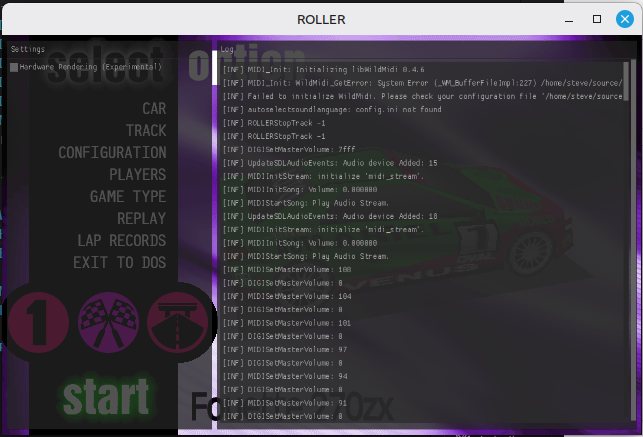The width and height of the screenshot is (643, 437).
Task: Click the MIDISetMasterVolume: 91 log line
Action: [x=285, y=403]
